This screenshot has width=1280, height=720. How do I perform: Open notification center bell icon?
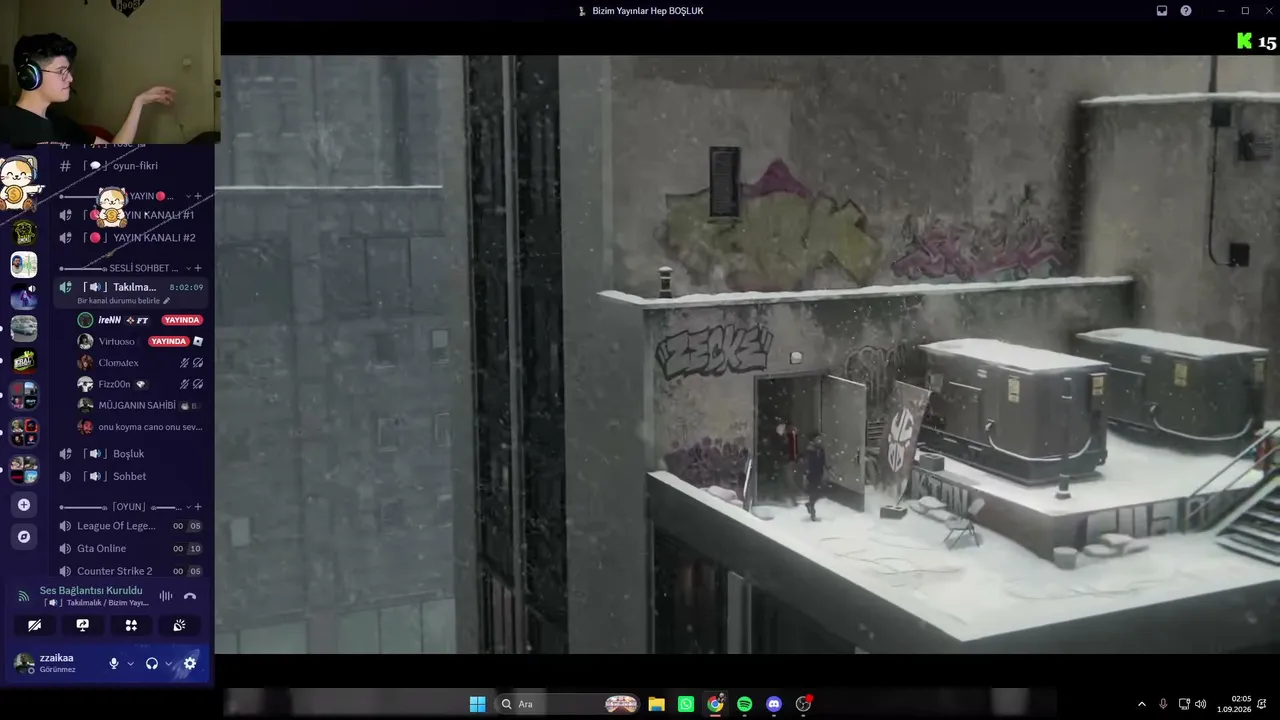[1263, 704]
